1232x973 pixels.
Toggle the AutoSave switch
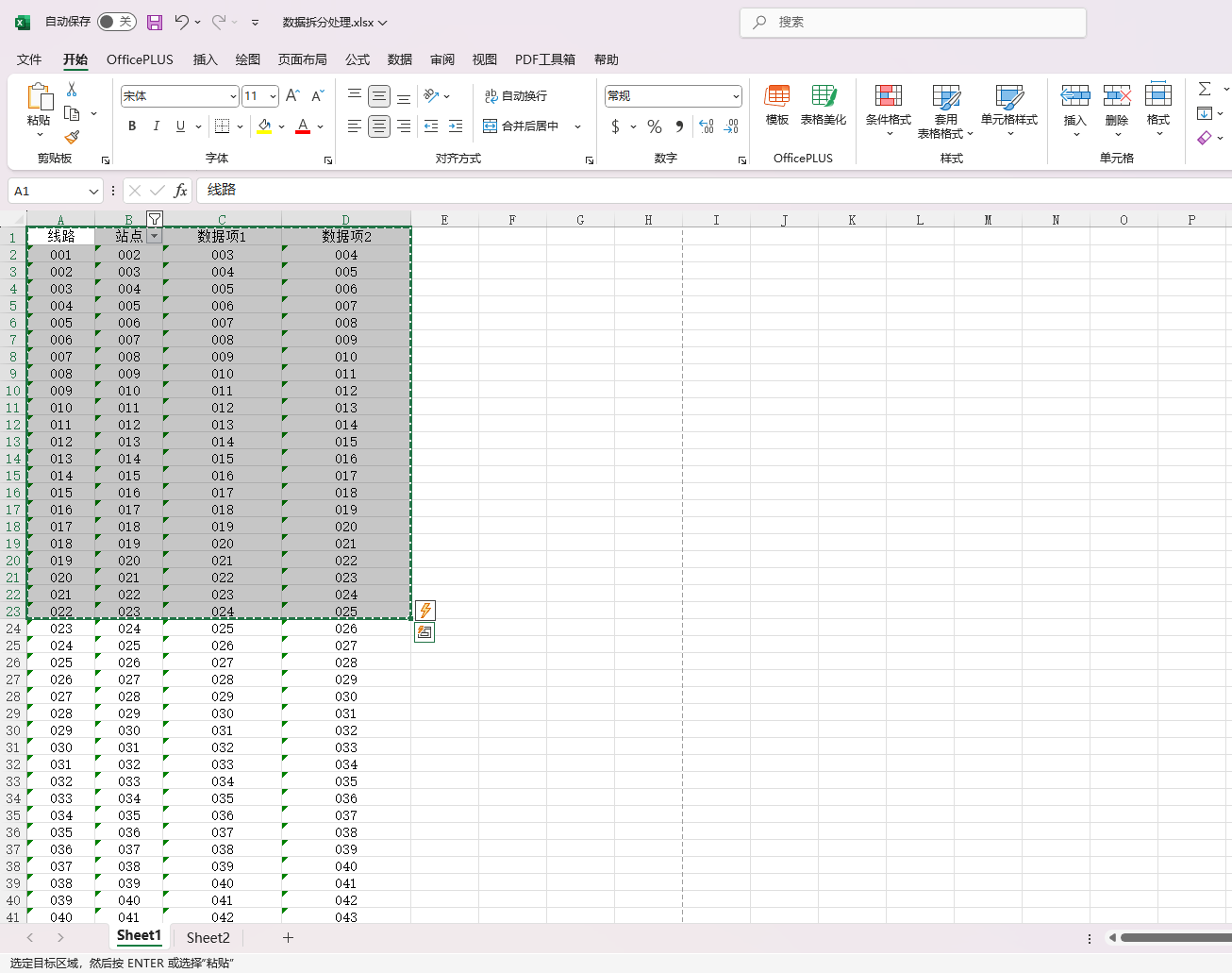(x=117, y=22)
